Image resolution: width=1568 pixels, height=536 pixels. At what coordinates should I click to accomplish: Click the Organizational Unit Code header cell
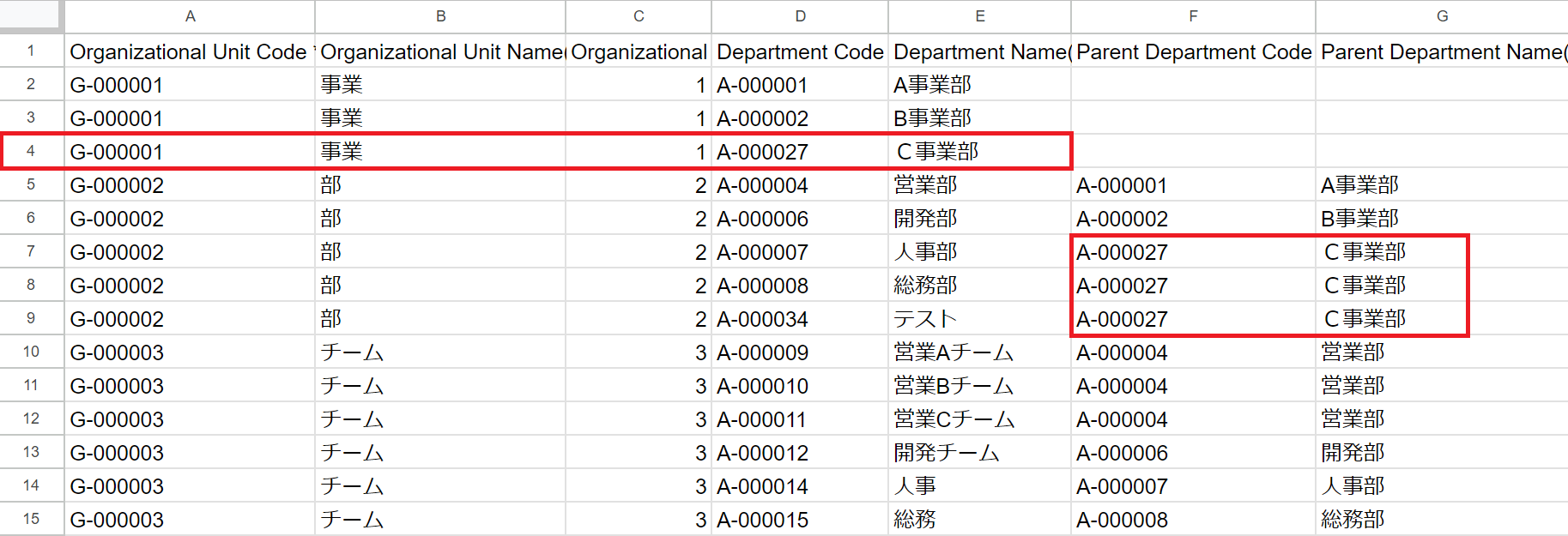pyautogui.click(x=190, y=52)
